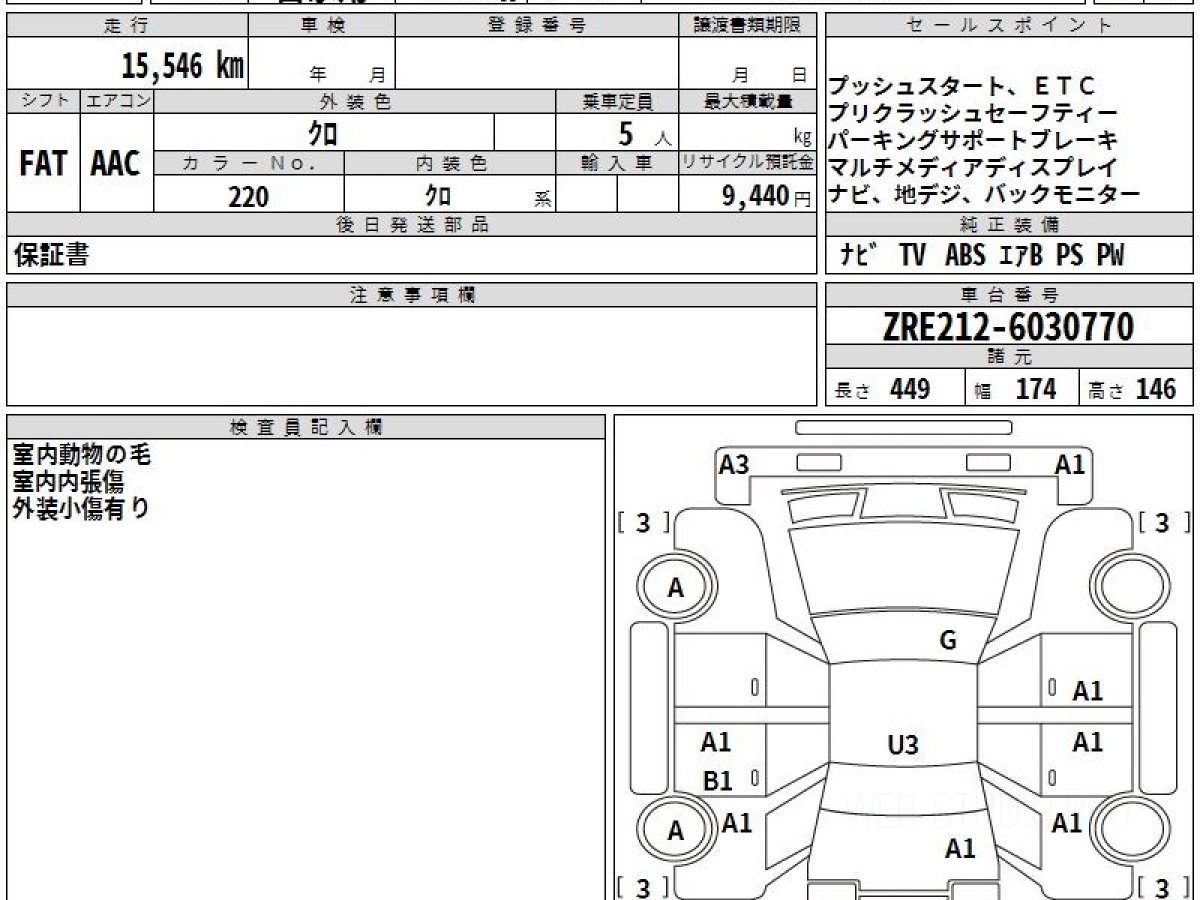Click the U3 roof dent marker
Screen dimensions: 1200x900
[x=902, y=745]
